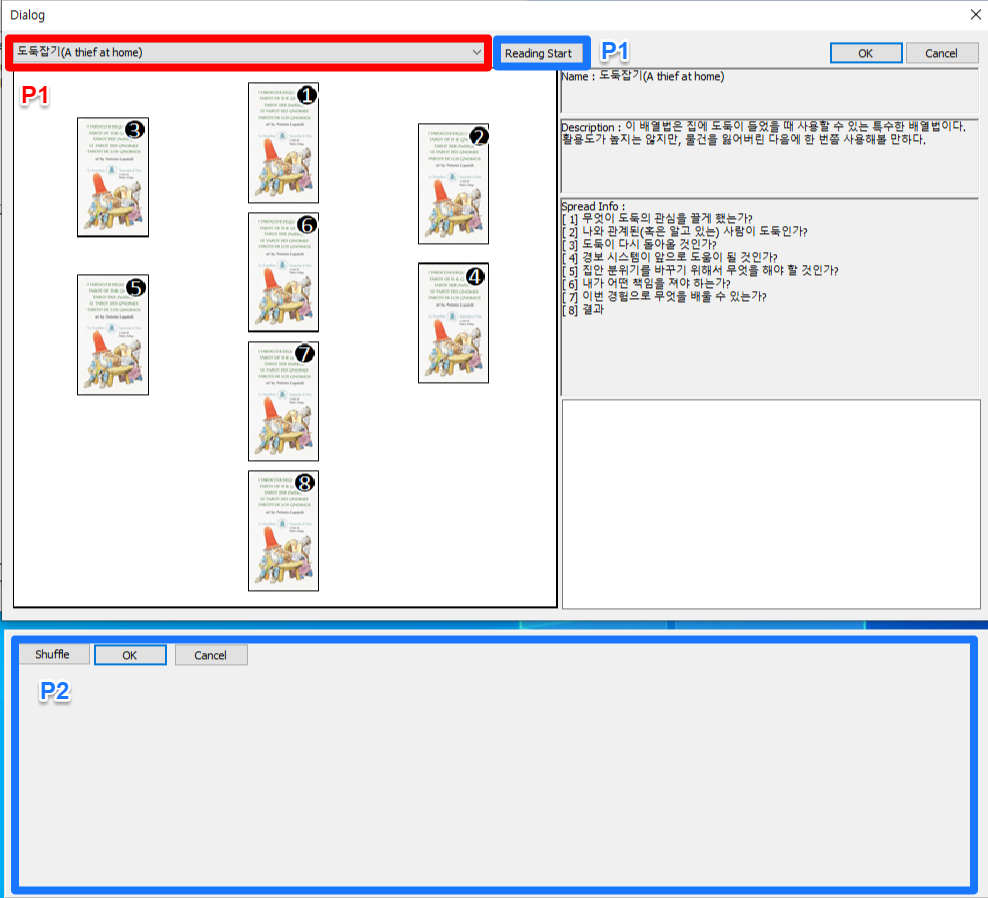Click spread info line [ 6]
The width and height of the screenshot is (988, 898).
[x=646, y=284]
